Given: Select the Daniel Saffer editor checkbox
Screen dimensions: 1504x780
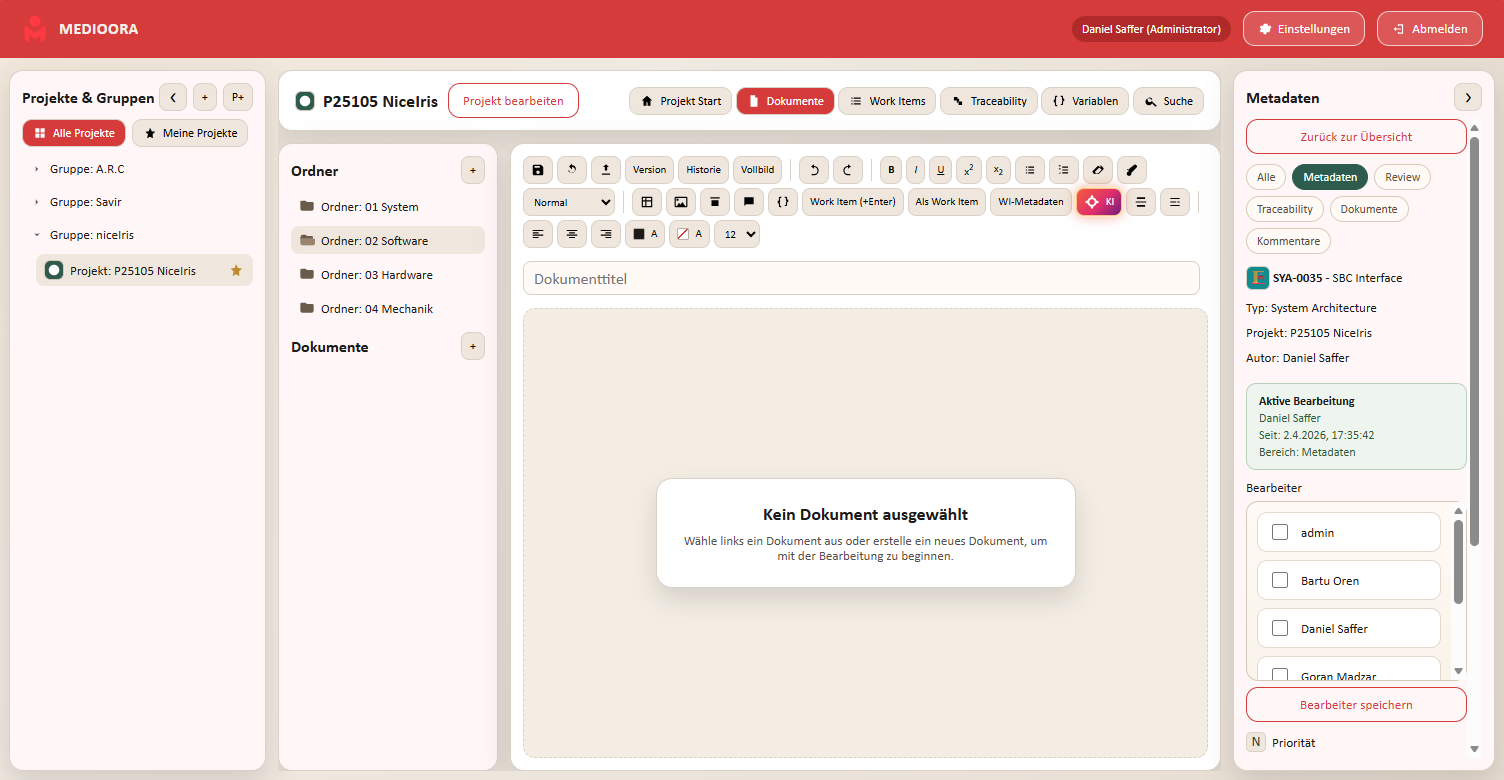Looking at the screenshot, I should (x=1280, y=628).
